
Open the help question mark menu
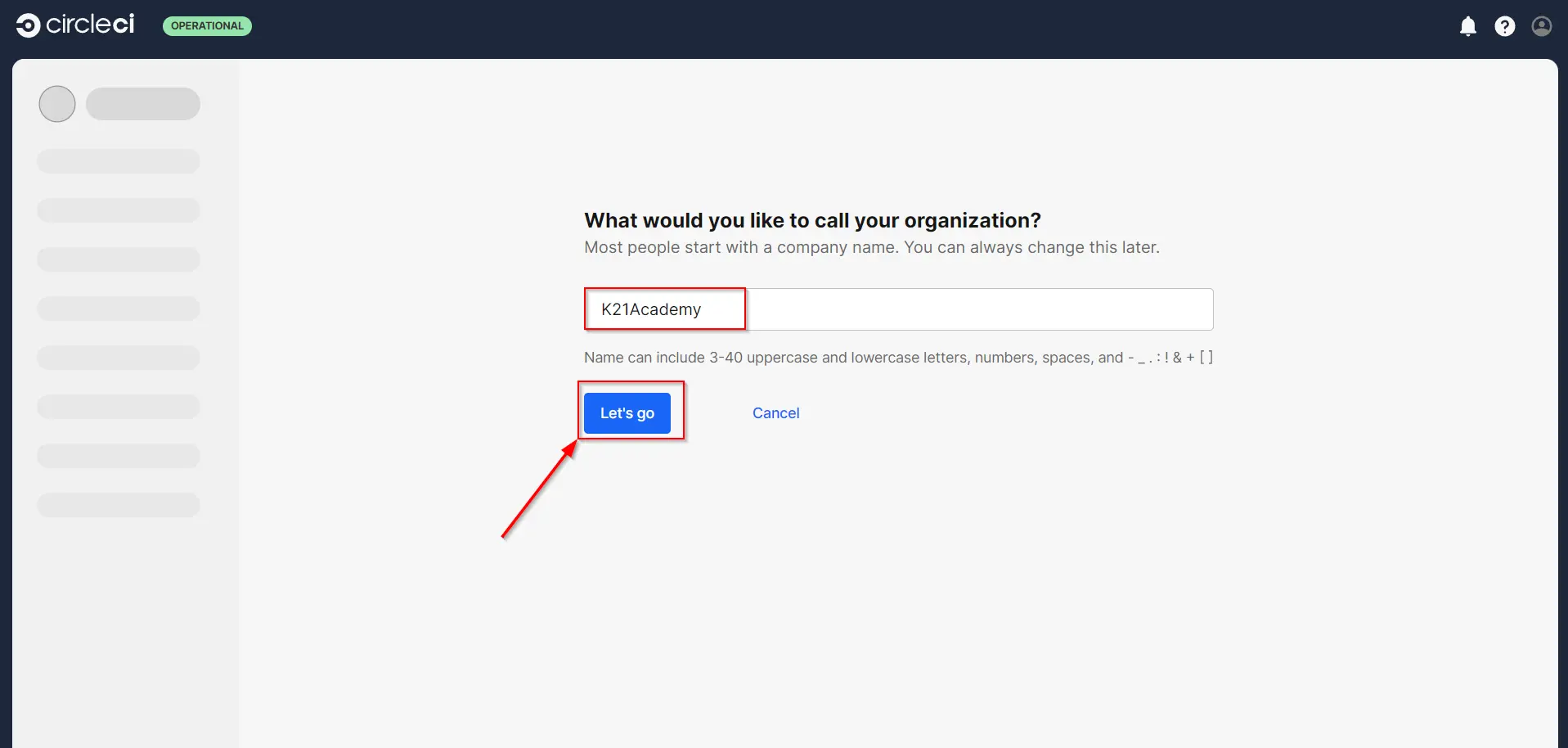[x=1504, y=26]
